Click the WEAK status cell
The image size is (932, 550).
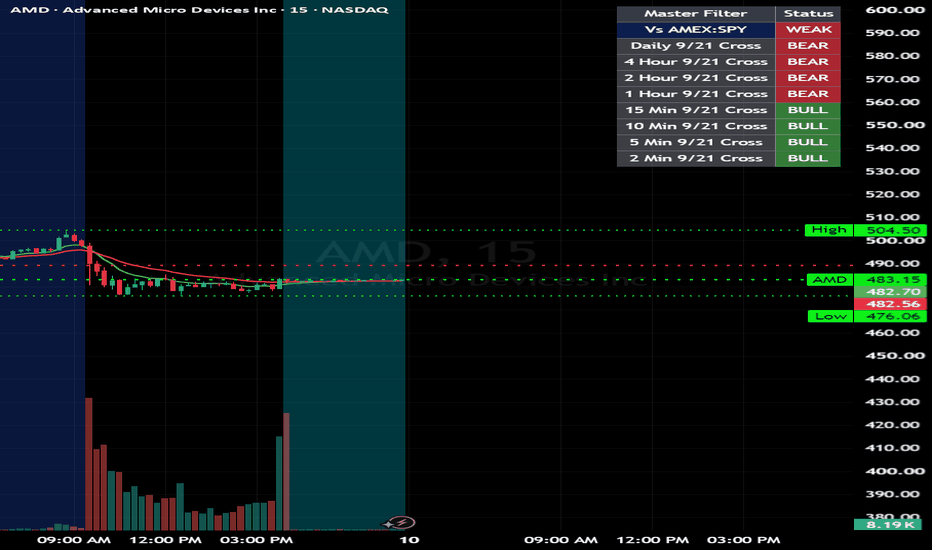coord(808,30)
